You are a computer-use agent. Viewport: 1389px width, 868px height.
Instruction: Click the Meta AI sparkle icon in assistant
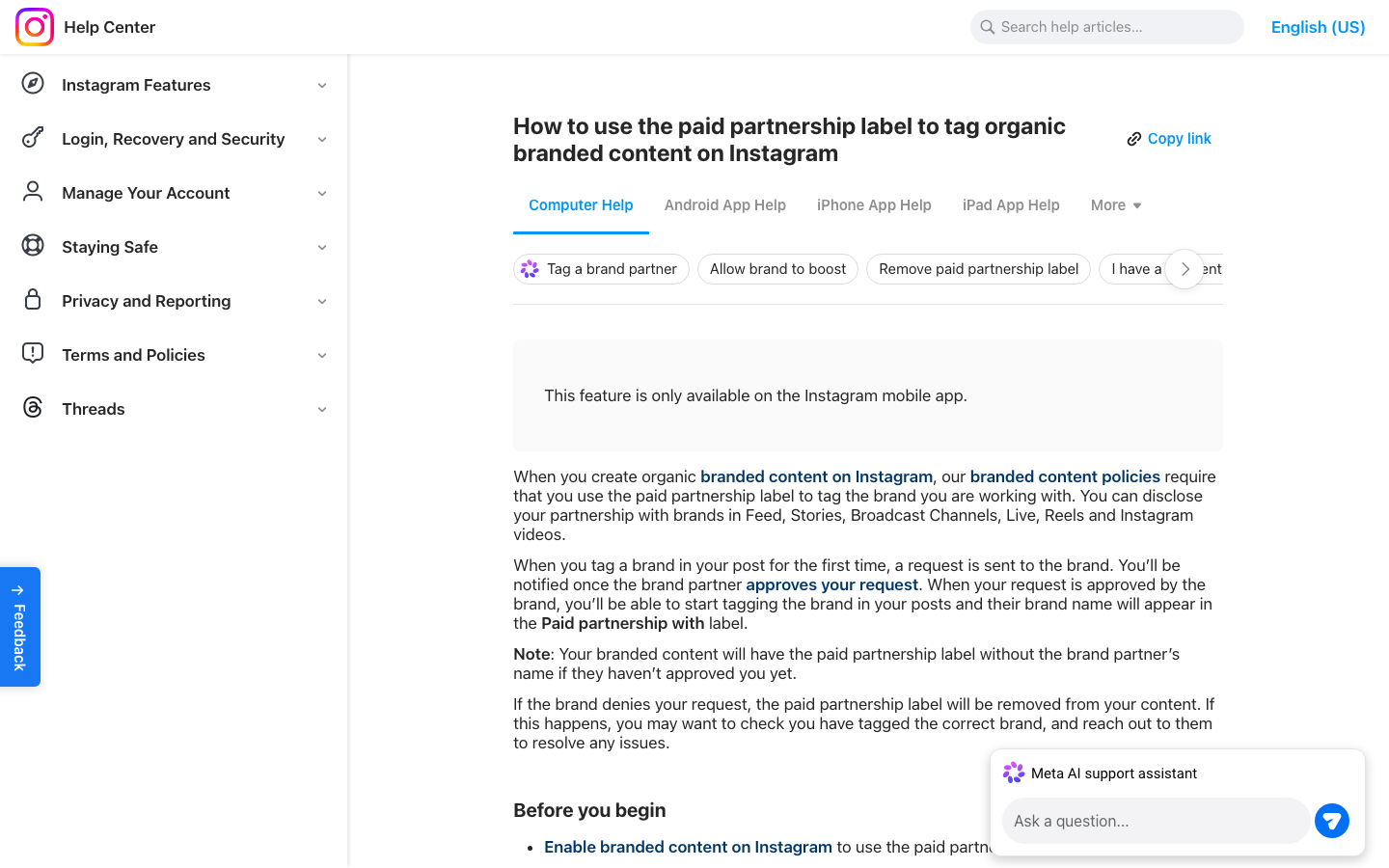click(x=1014, y=773)
